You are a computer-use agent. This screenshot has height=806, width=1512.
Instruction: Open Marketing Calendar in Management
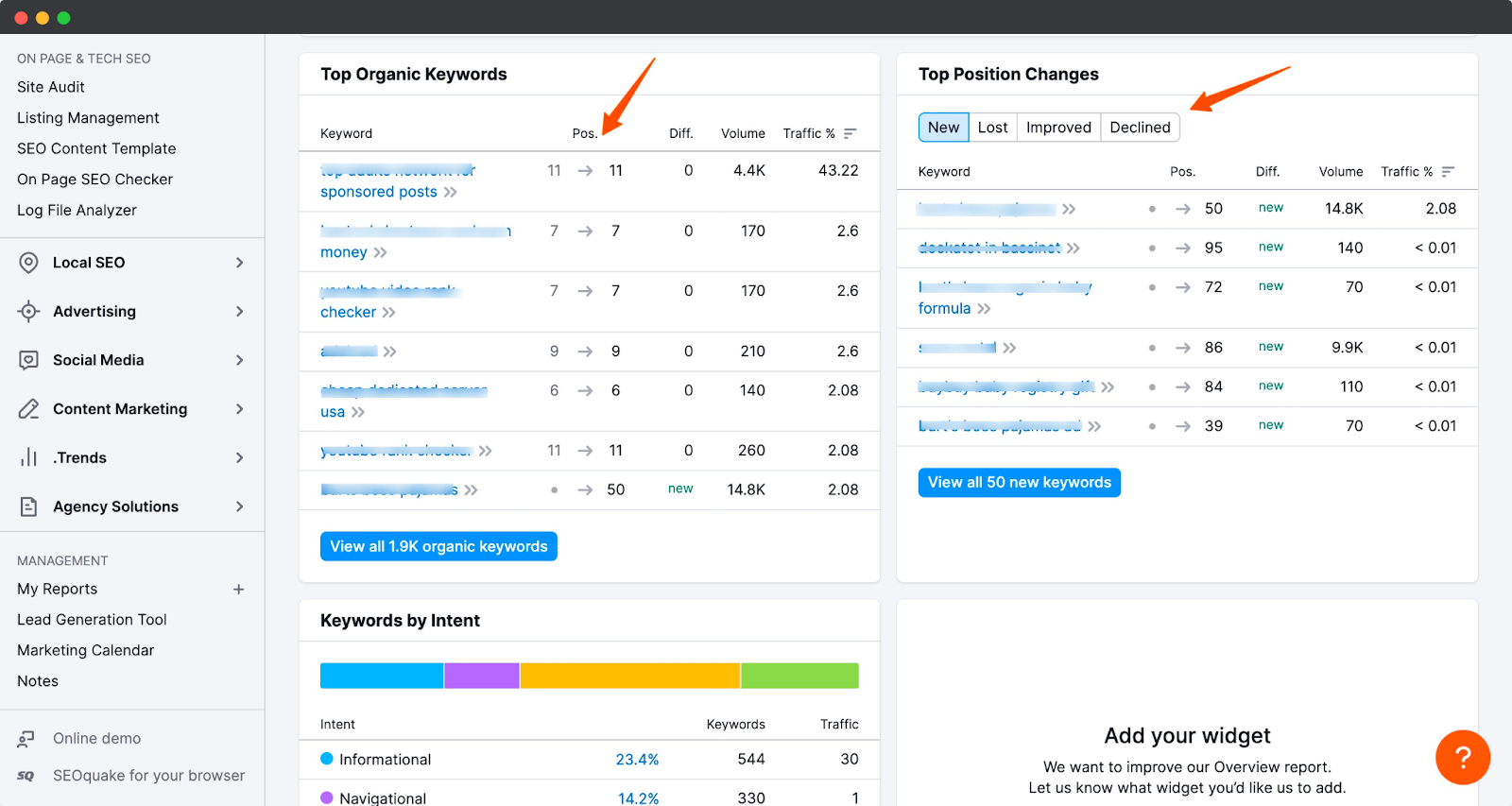click(x=85, y=650)
